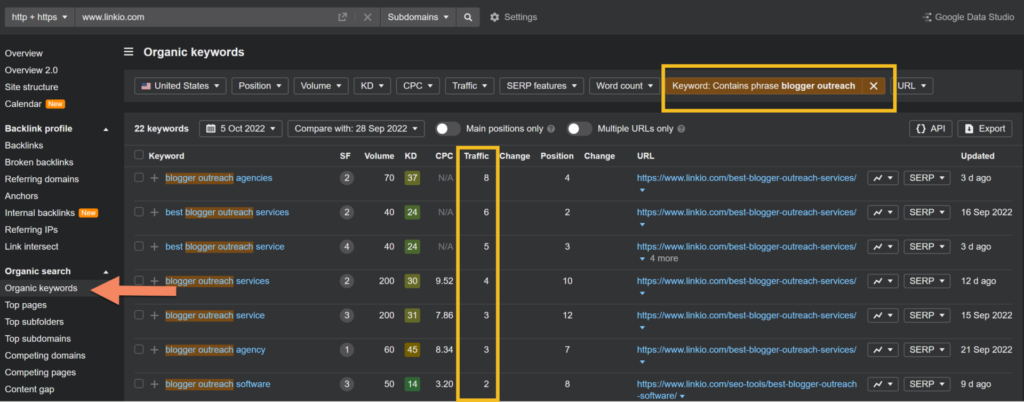This screenshot has width=1024, height=402.
Task: Click plus icon for best blogger outreach service
Action: click(x=155, y=247)
